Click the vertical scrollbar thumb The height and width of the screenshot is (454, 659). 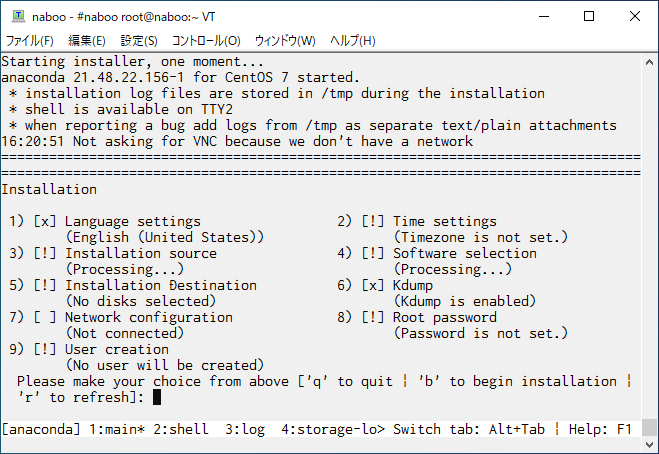pos(649,428)
